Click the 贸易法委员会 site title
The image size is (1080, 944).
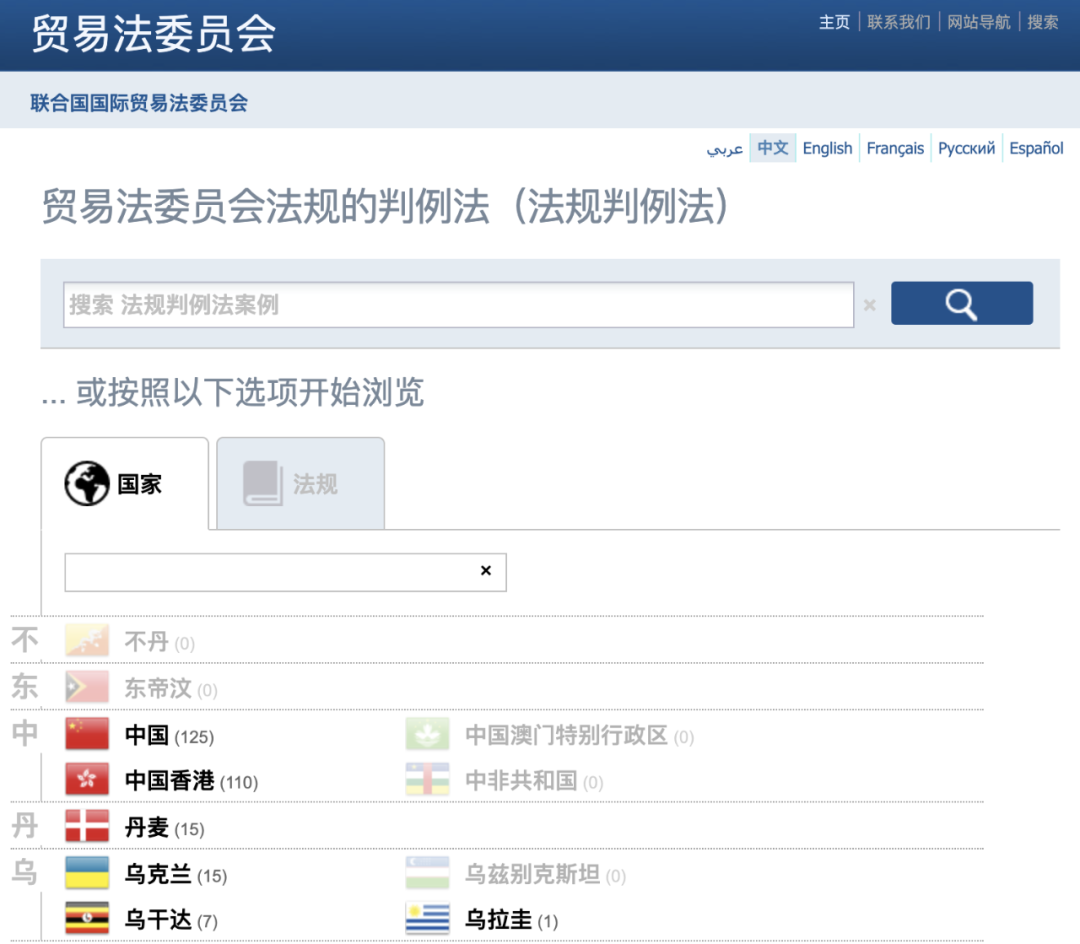click(154, 33)
